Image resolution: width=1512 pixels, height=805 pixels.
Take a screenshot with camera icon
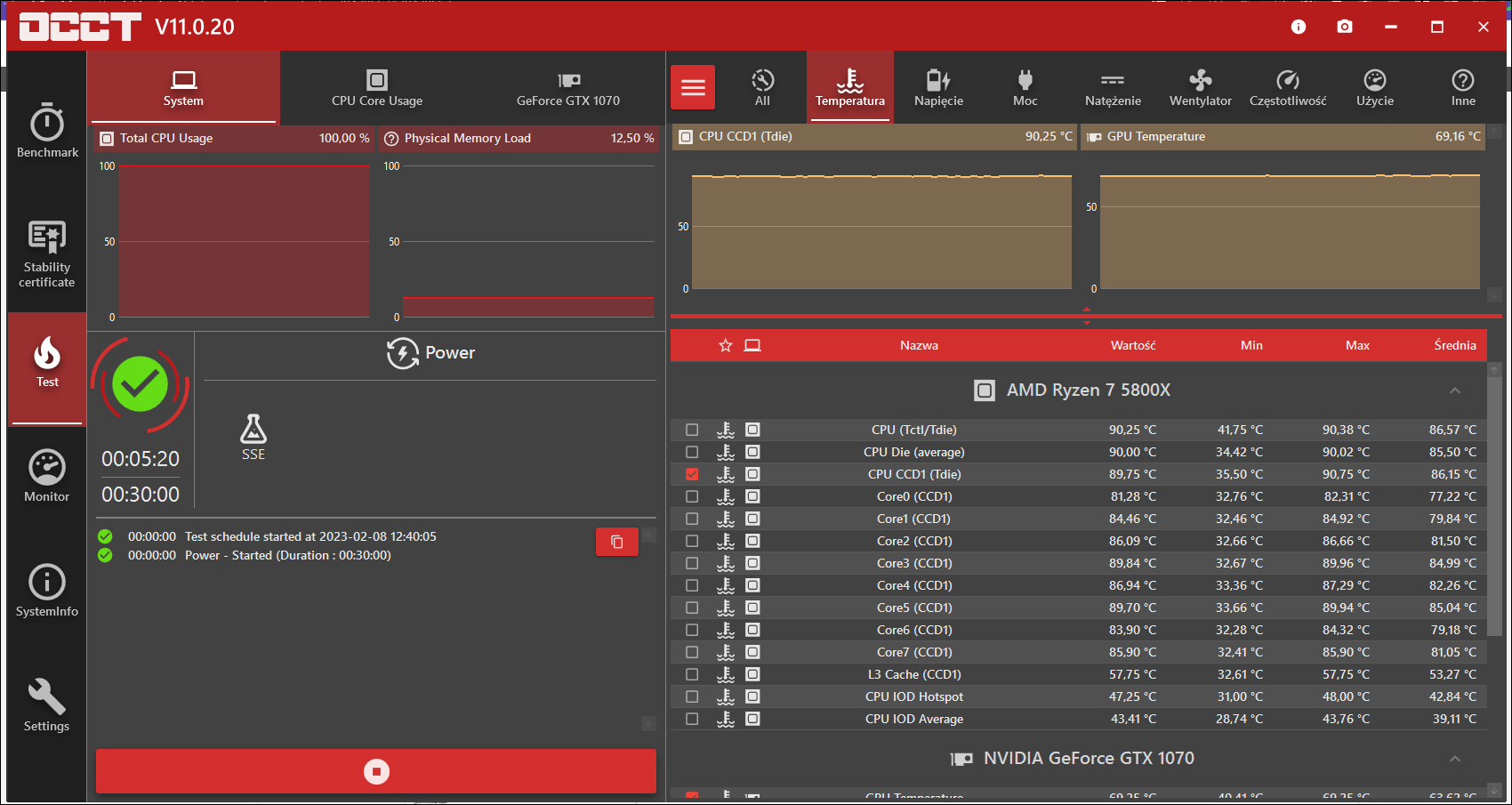click(x=1345, y=27)
